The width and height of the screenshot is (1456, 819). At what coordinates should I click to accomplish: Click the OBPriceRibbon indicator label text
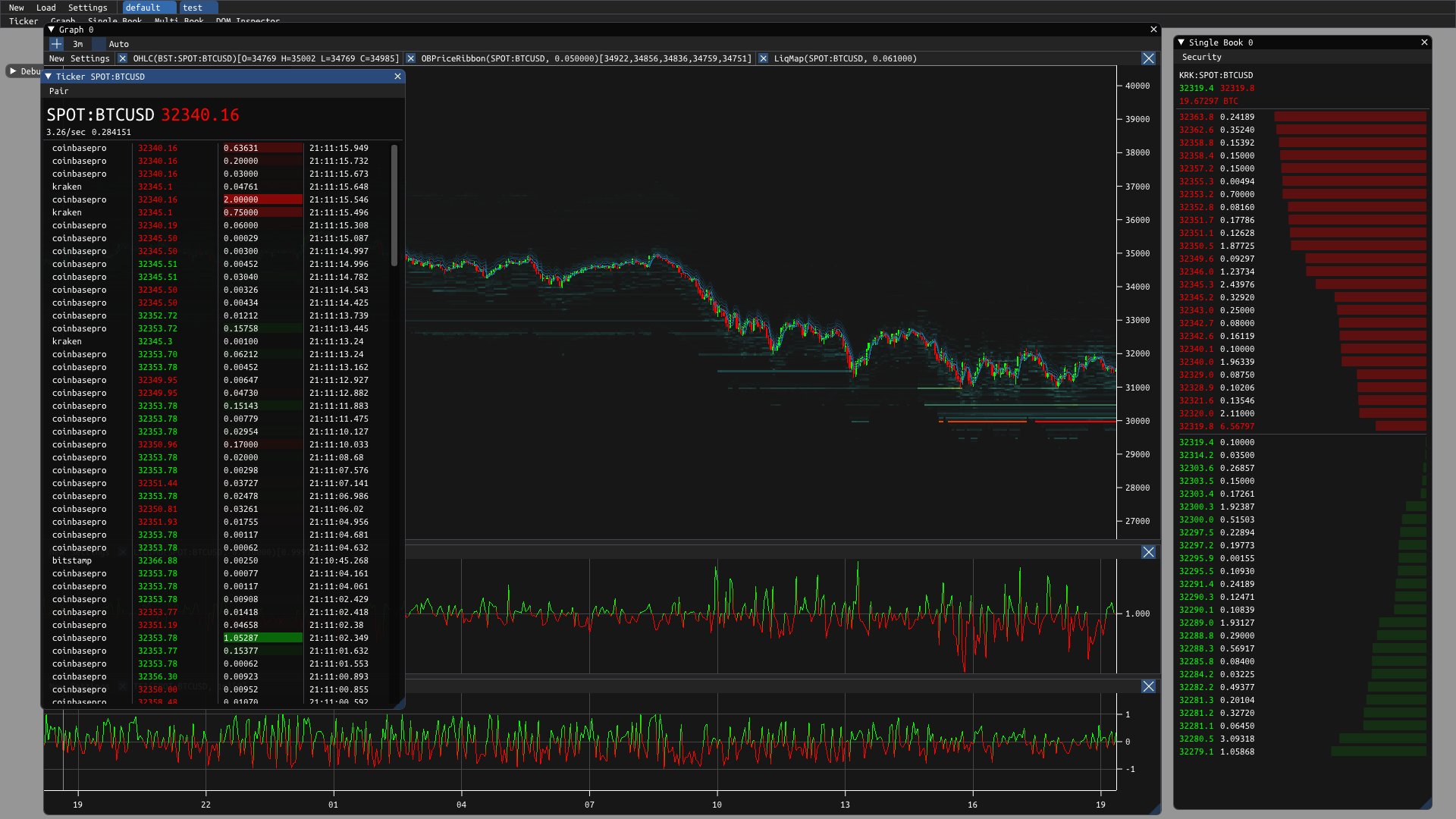click(586, 58)
